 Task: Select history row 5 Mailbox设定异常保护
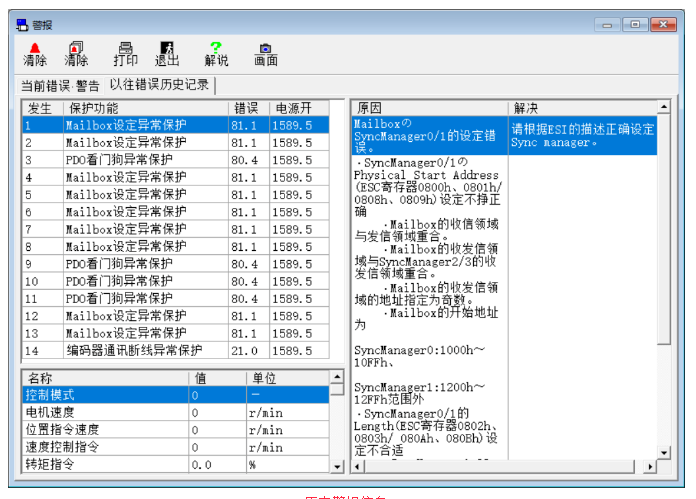[176, 194]
